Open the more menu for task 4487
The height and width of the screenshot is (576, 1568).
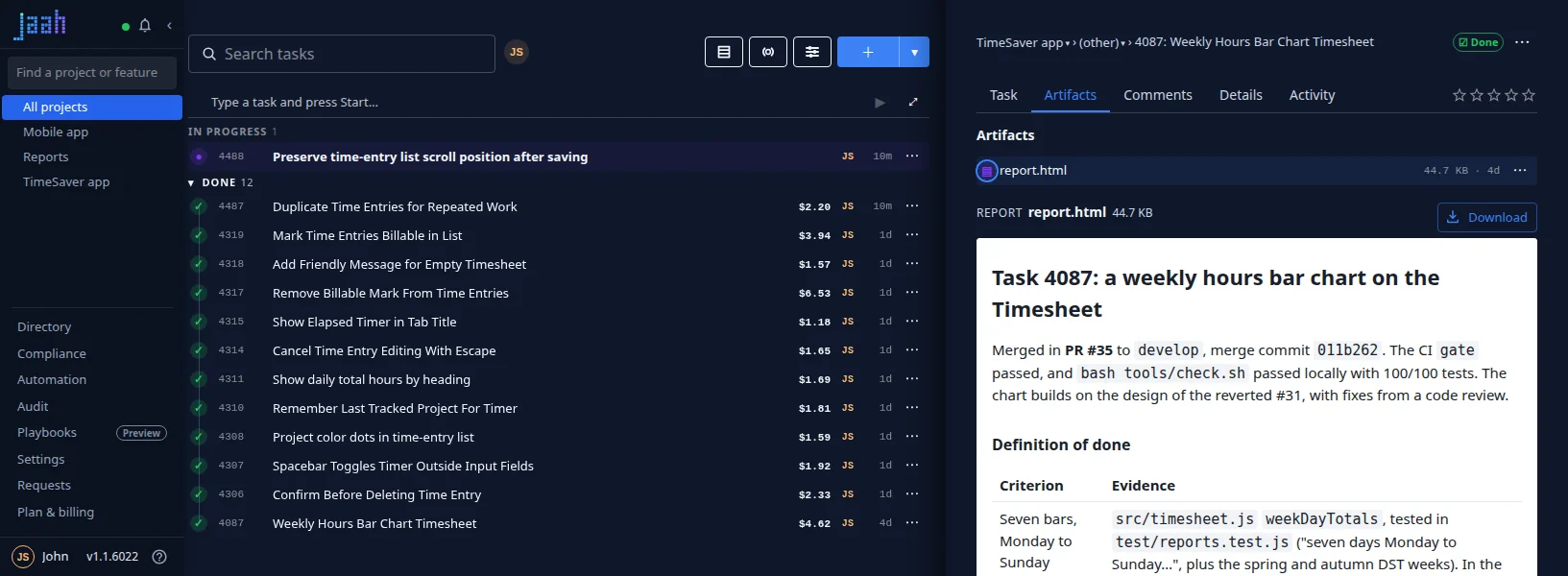[x=912, y=206]
